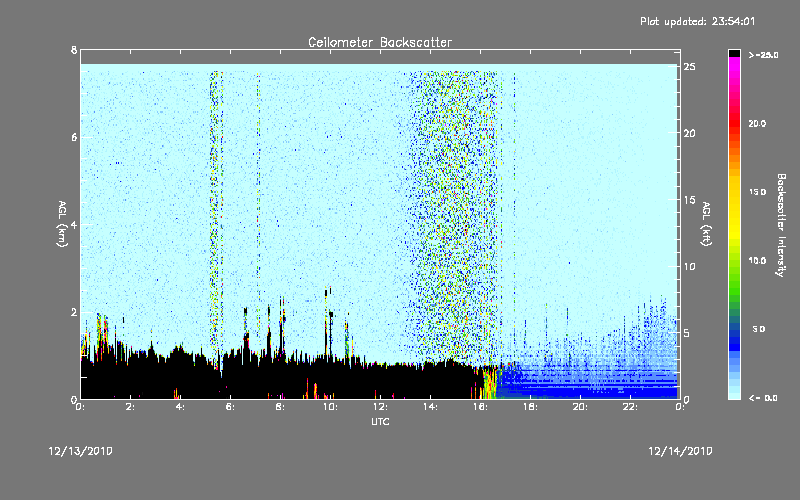
Task: Click the '14:' UTC hour label
Action: (x=431, y=407)
